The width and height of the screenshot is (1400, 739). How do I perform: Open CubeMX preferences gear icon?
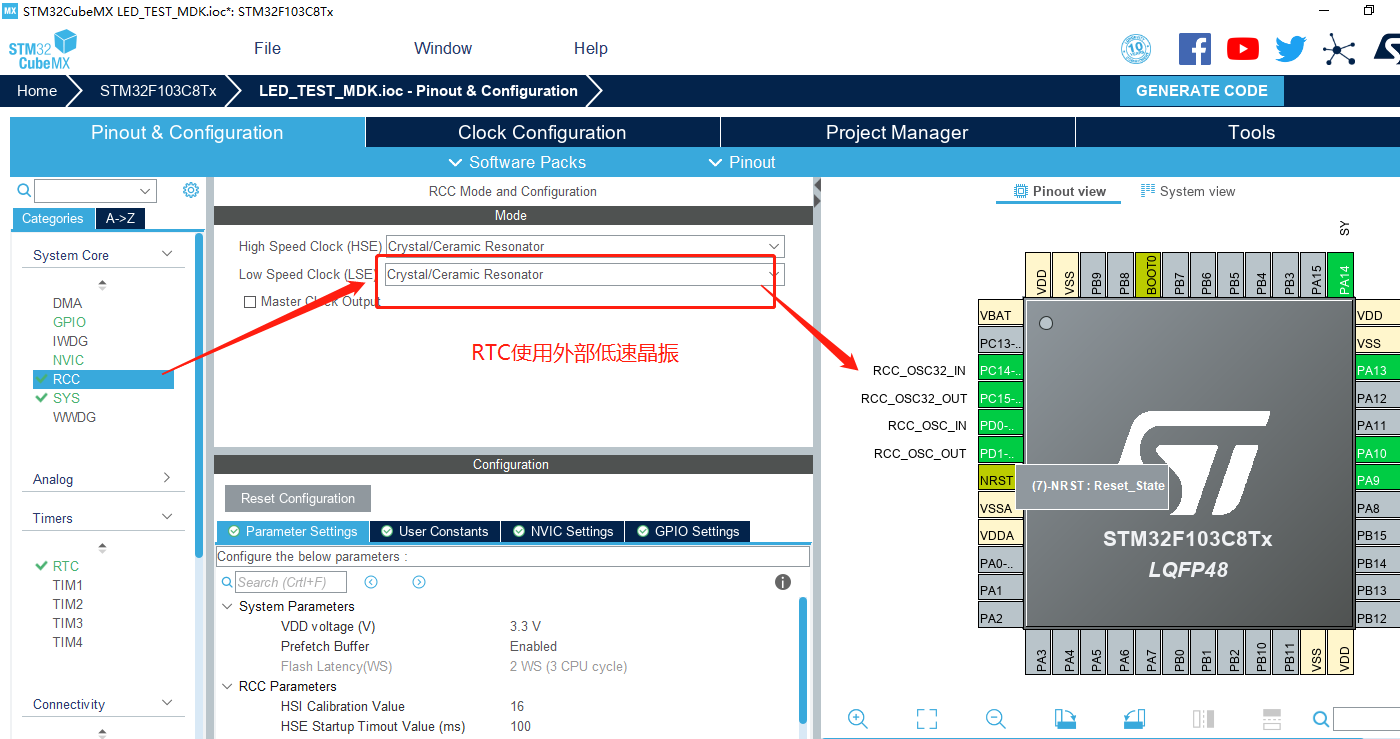[189, 190]
